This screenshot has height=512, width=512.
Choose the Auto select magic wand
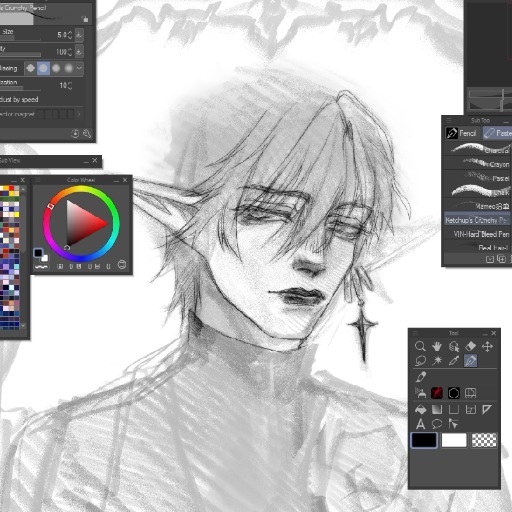[x=437, y=361]
